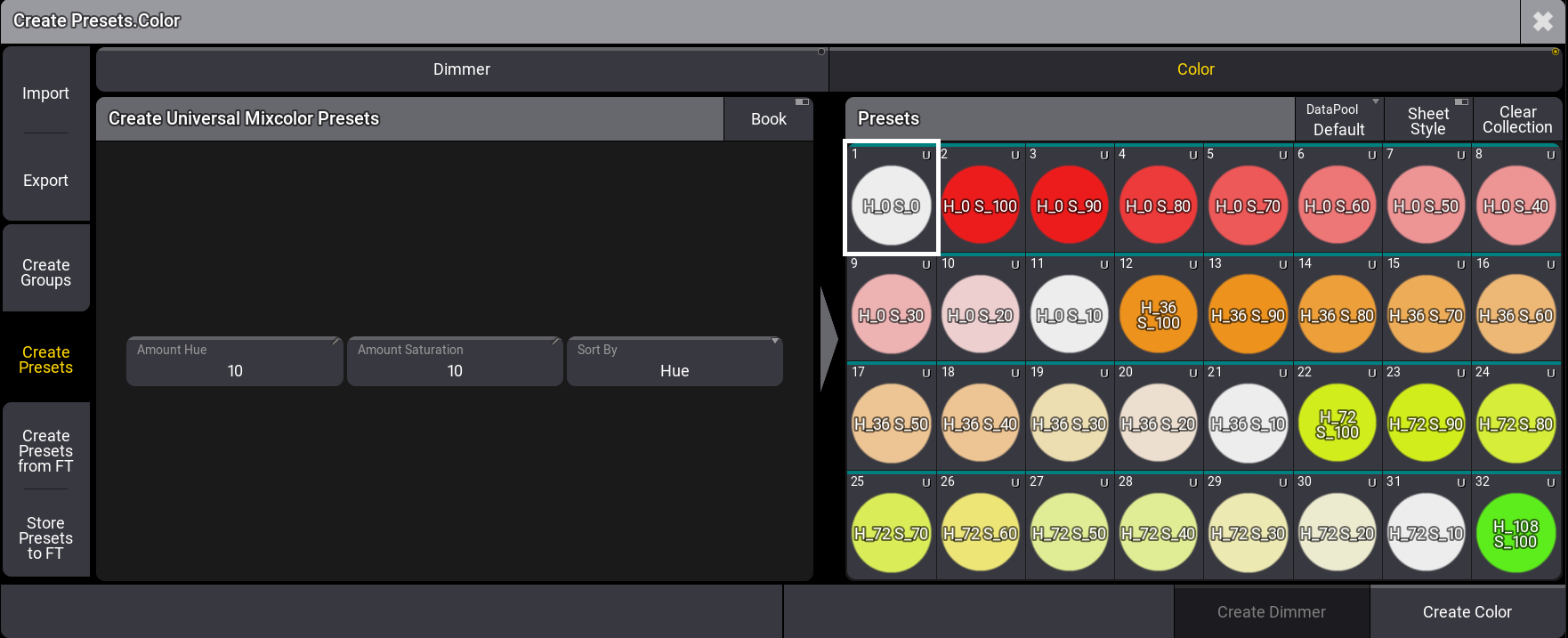The image size is (1568, 638).
Task: Switch to the Dimmer tab
Action: [461, 69]
